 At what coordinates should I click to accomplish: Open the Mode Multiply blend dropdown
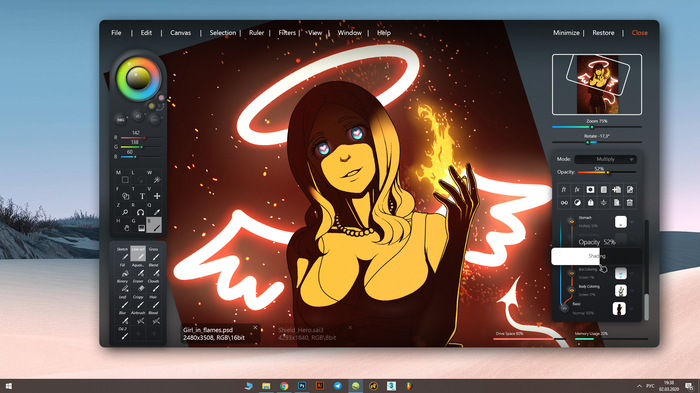(605, 159)
